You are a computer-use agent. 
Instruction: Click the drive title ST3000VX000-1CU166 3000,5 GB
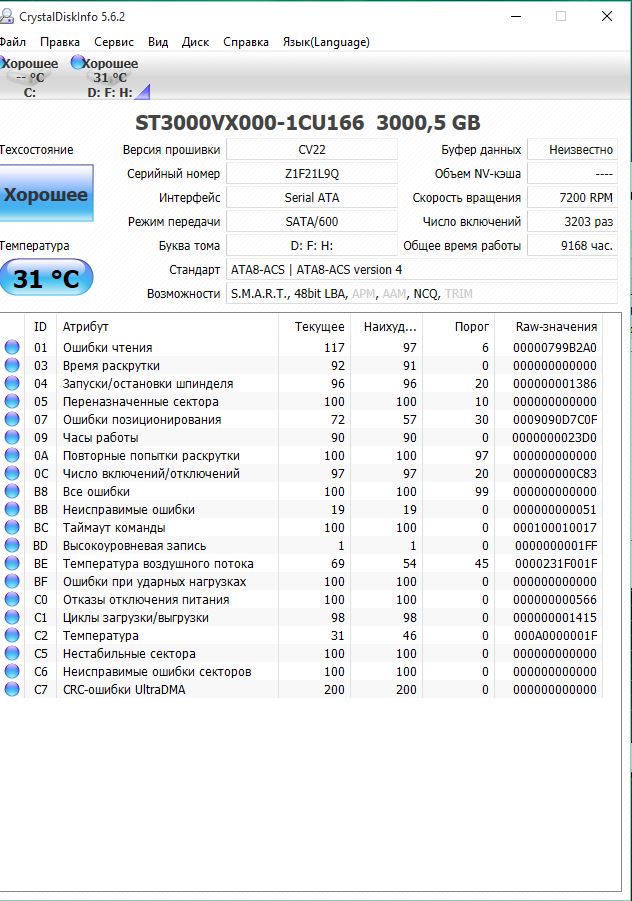(307, 122)
